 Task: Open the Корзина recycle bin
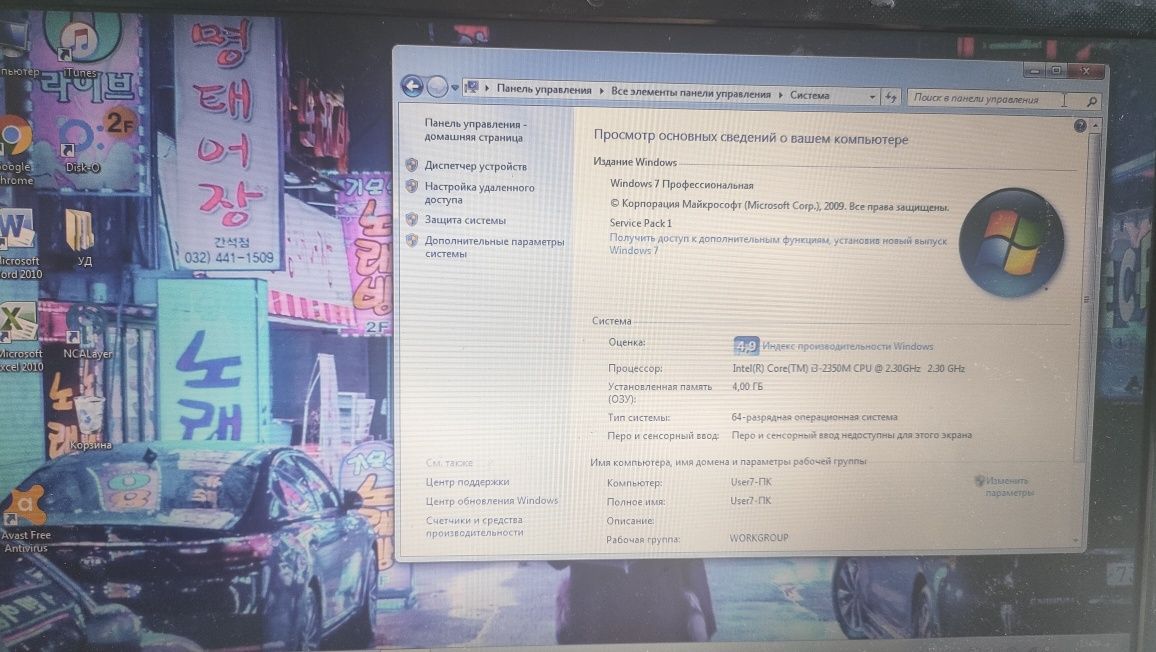pyautogui.click(x=90, y=423)
